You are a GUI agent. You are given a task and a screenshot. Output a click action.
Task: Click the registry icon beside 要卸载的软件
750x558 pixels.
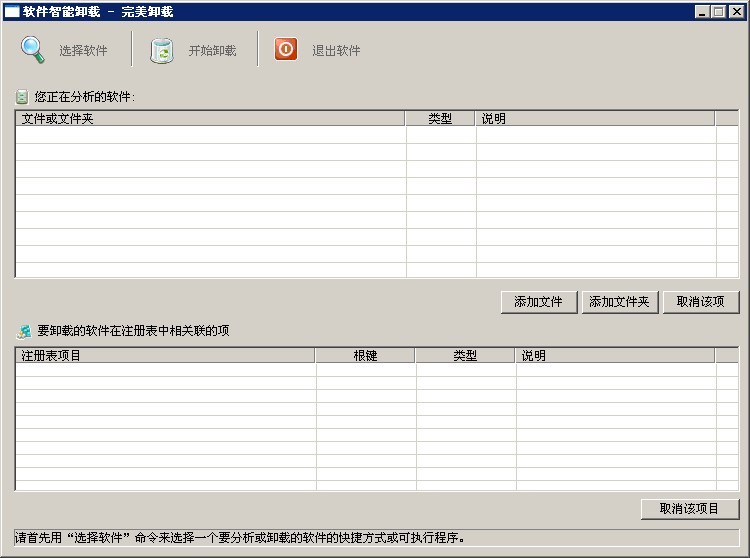(23, 331)
